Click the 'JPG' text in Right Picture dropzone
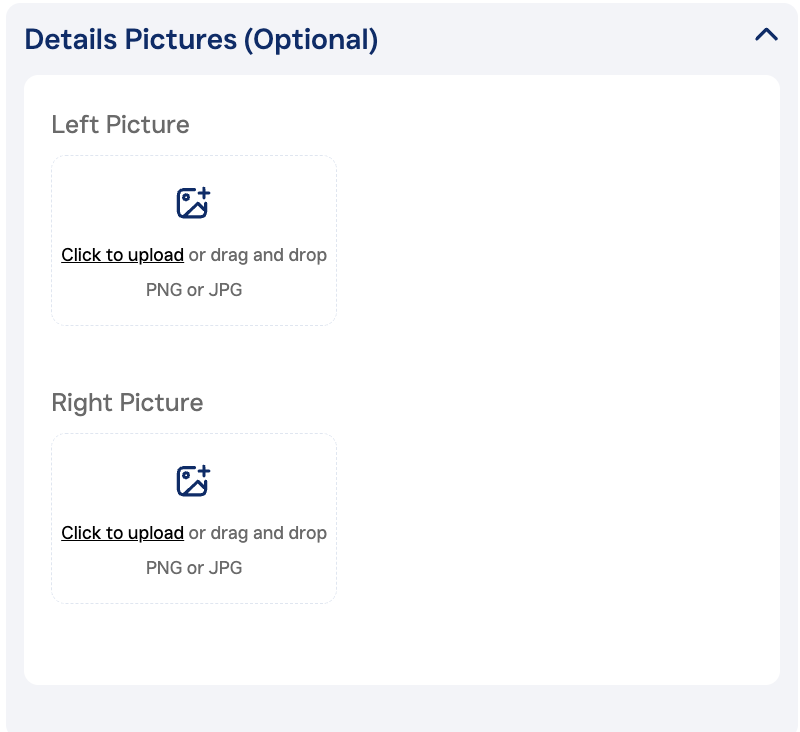This screenshot has width=800, height=732. pos(225,568)
